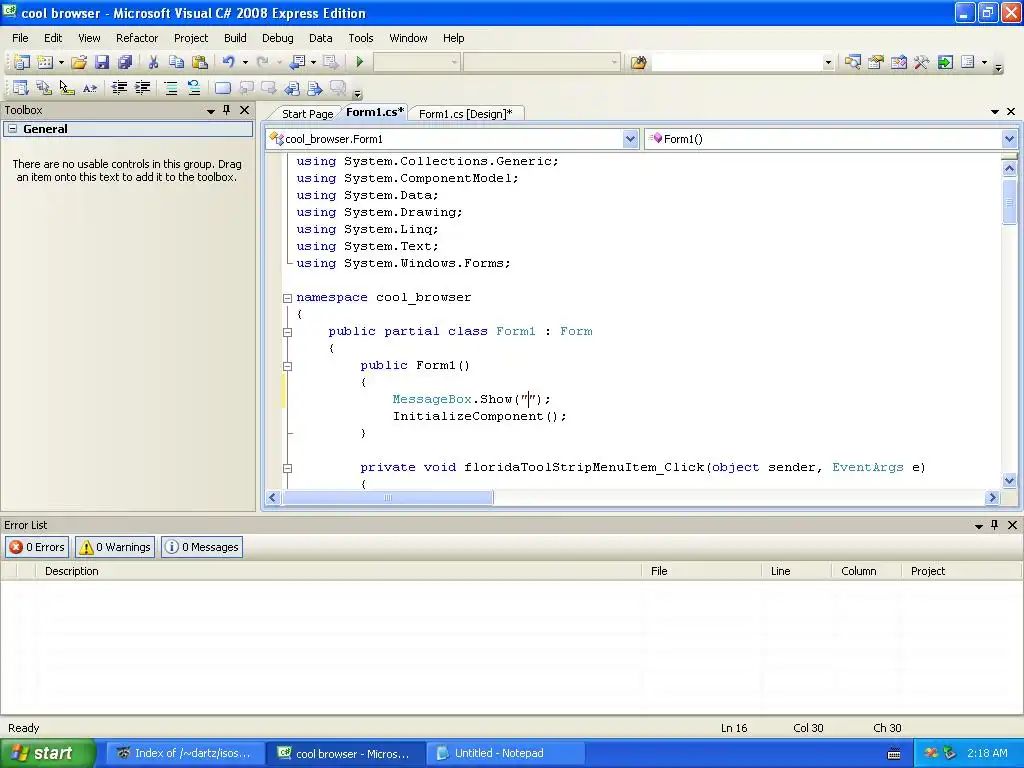Click the Save All icon
Screen dimensions: 1024x768
pyautogui.click(x=125, y=62)
